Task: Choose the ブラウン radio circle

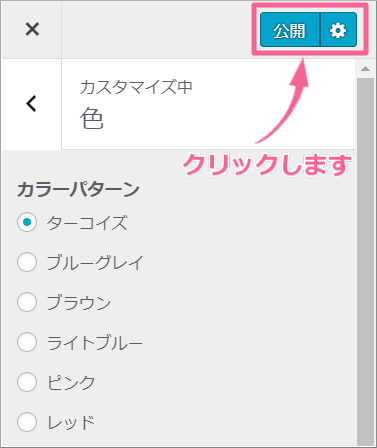Action: click(x=27, y=302)
